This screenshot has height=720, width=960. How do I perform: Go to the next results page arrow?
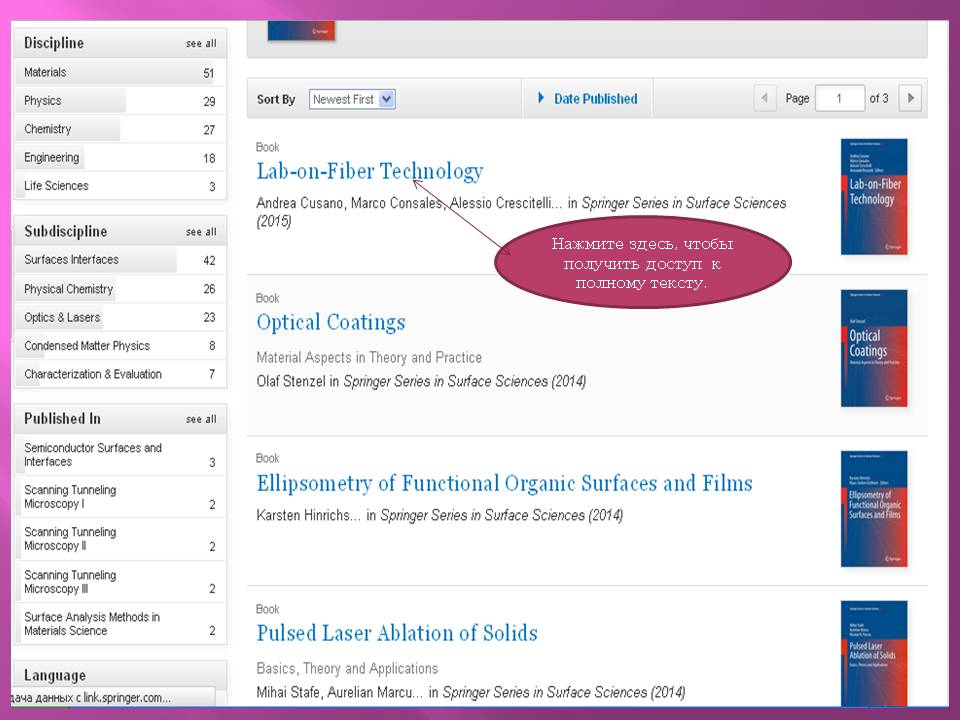[909, 98]
